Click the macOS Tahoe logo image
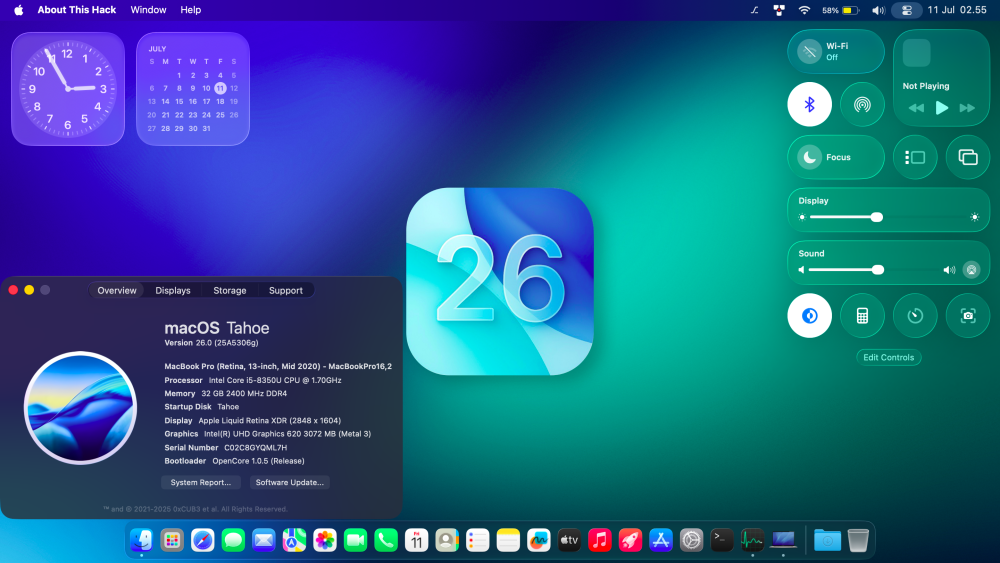 (x=80, y=407)
